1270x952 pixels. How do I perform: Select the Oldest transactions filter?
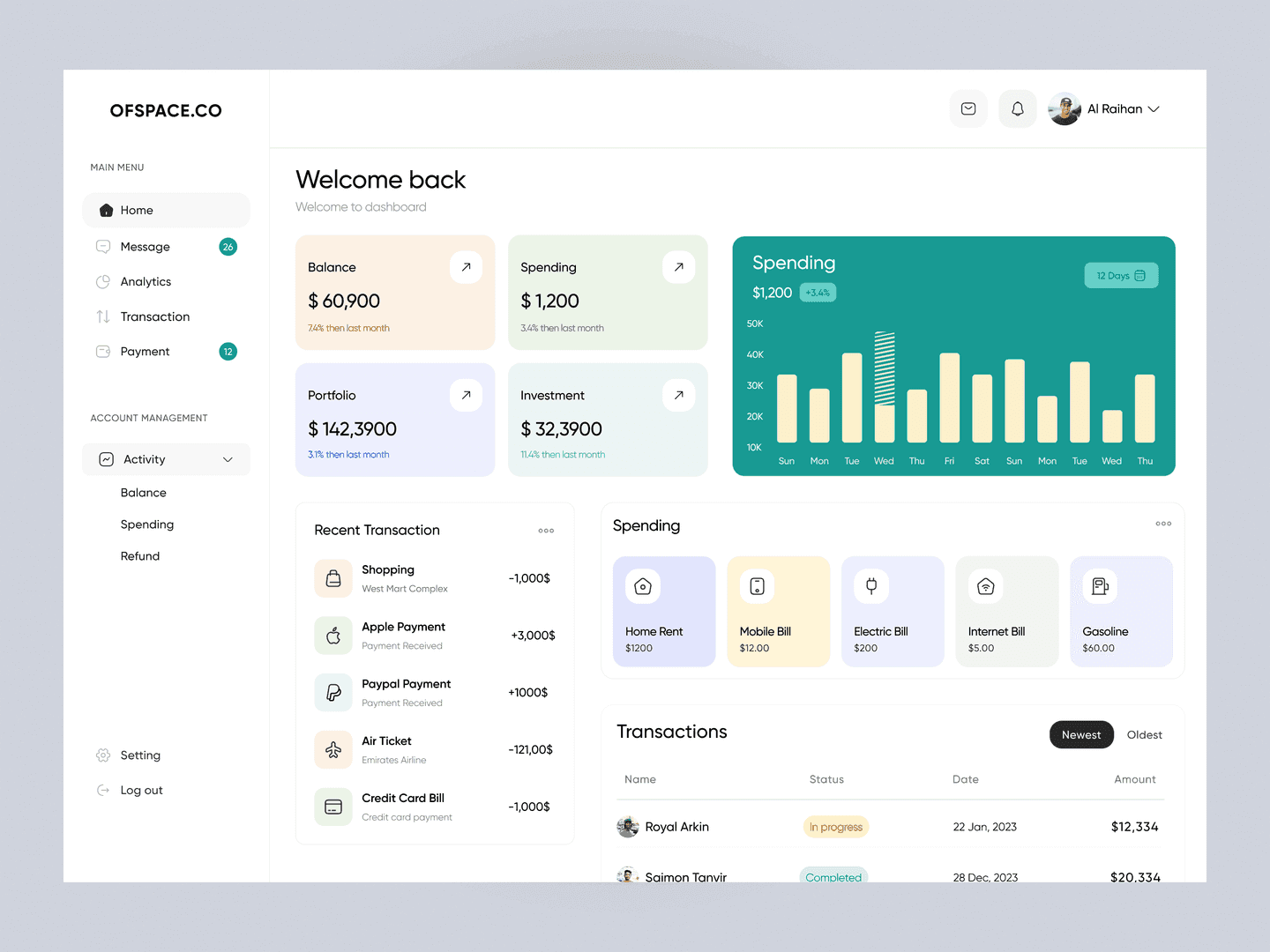(1144, 734)
